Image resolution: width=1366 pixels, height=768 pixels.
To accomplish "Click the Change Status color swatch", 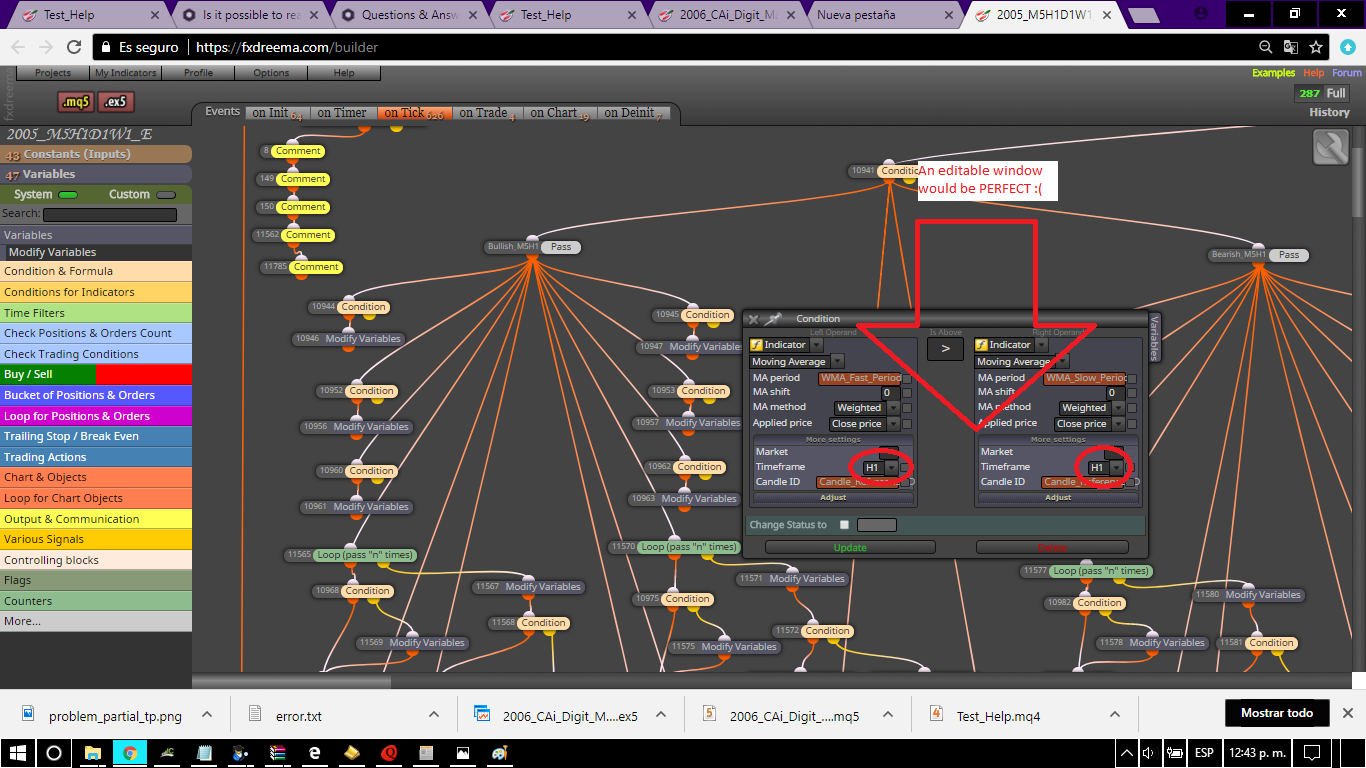I will pos(877,525).
